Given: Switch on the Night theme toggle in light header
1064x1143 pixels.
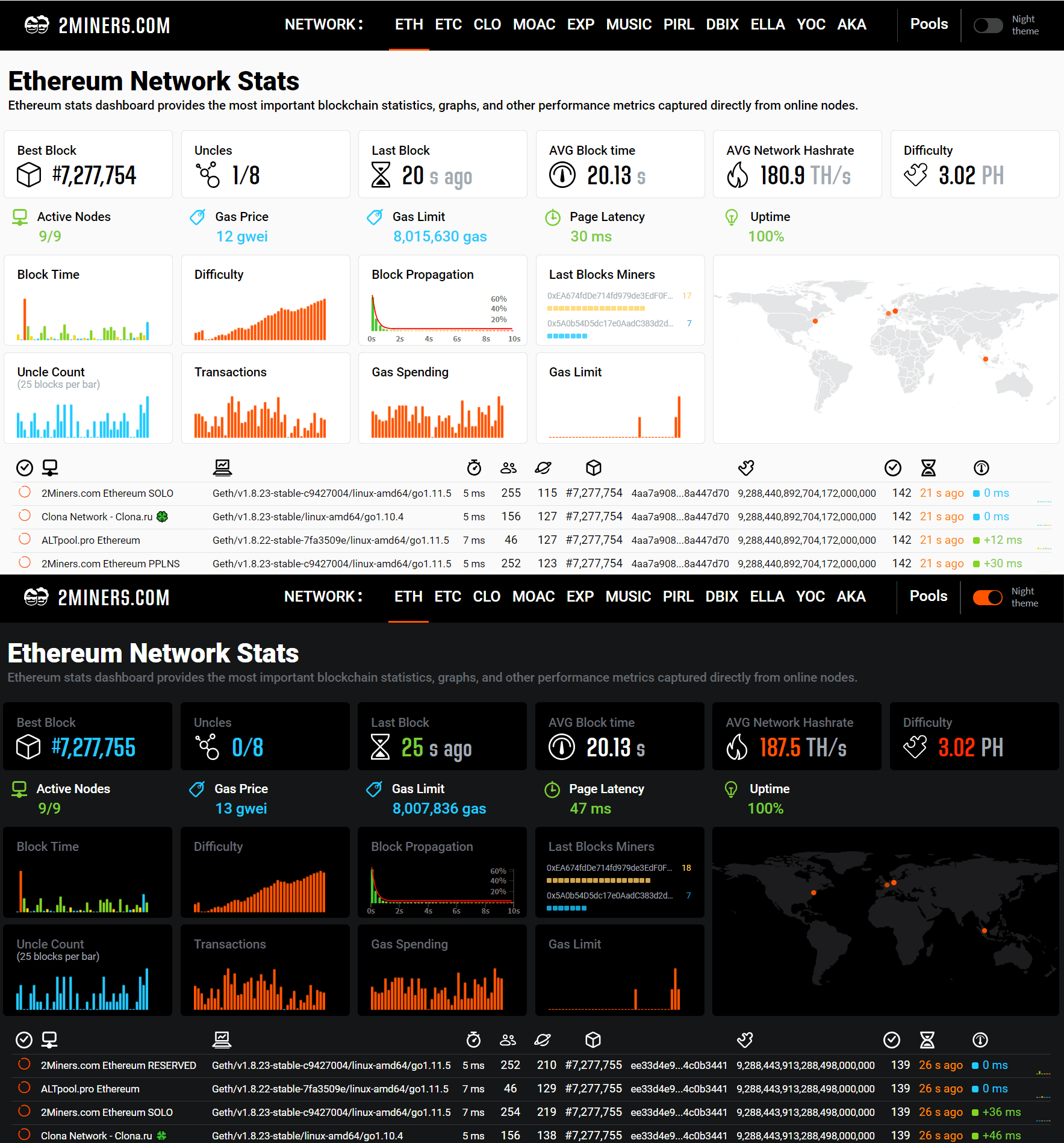Looking at the screenshot, I should click(988, 25).
